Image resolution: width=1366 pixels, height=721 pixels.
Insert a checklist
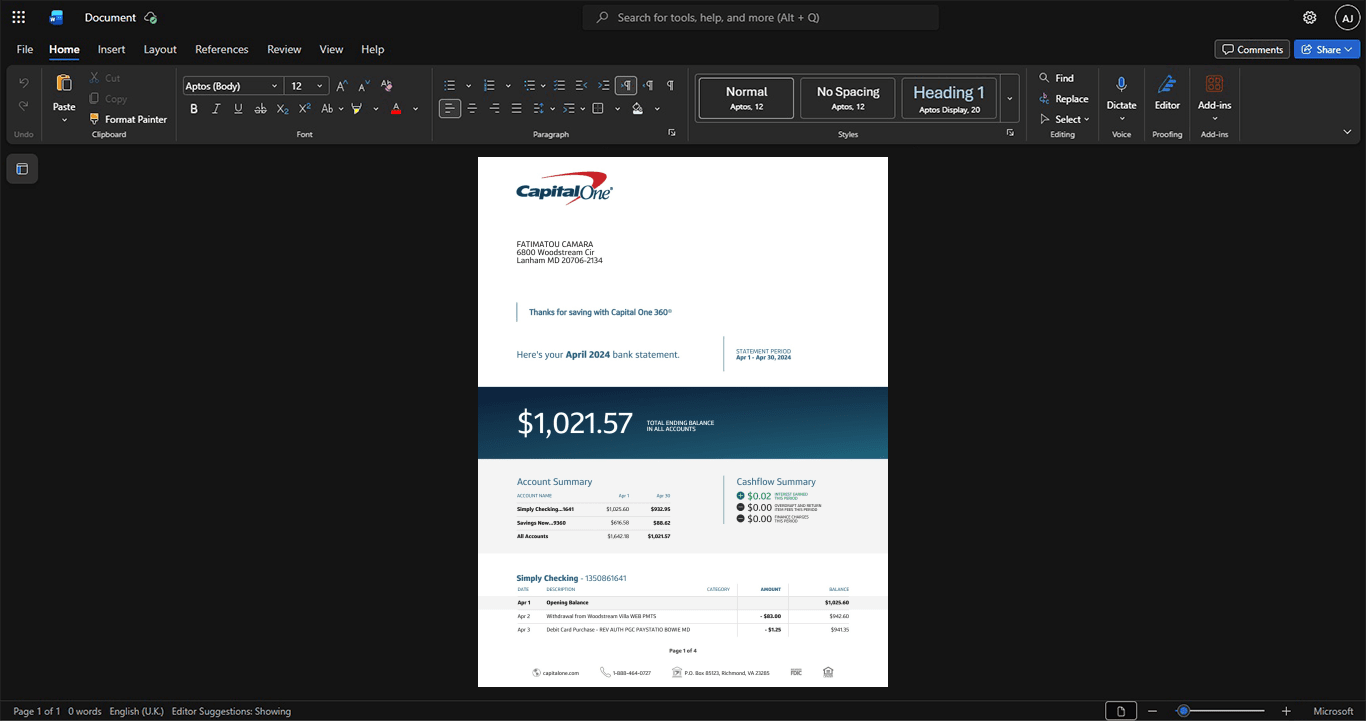point(560,86)
